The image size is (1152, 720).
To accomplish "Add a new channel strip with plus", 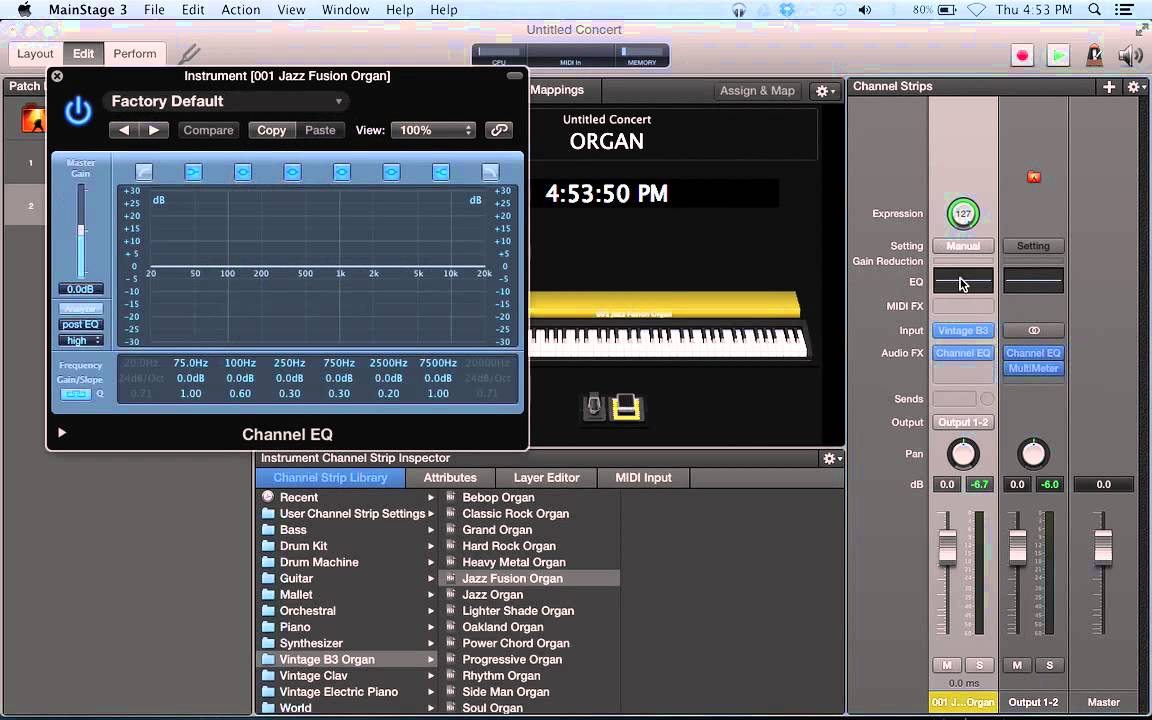I will tap(1109, 87).
